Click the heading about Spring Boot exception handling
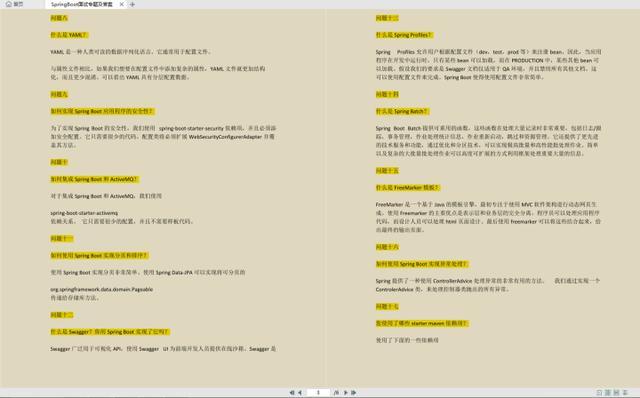The width and height of the screenshot is (640, 398). [x=422, y=264]
